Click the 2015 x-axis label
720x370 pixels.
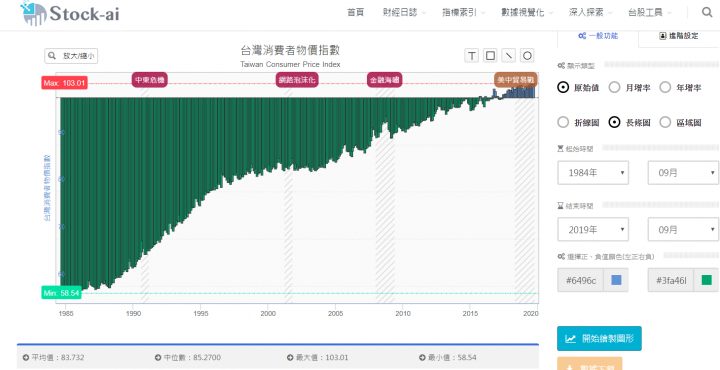click(470, 314)
